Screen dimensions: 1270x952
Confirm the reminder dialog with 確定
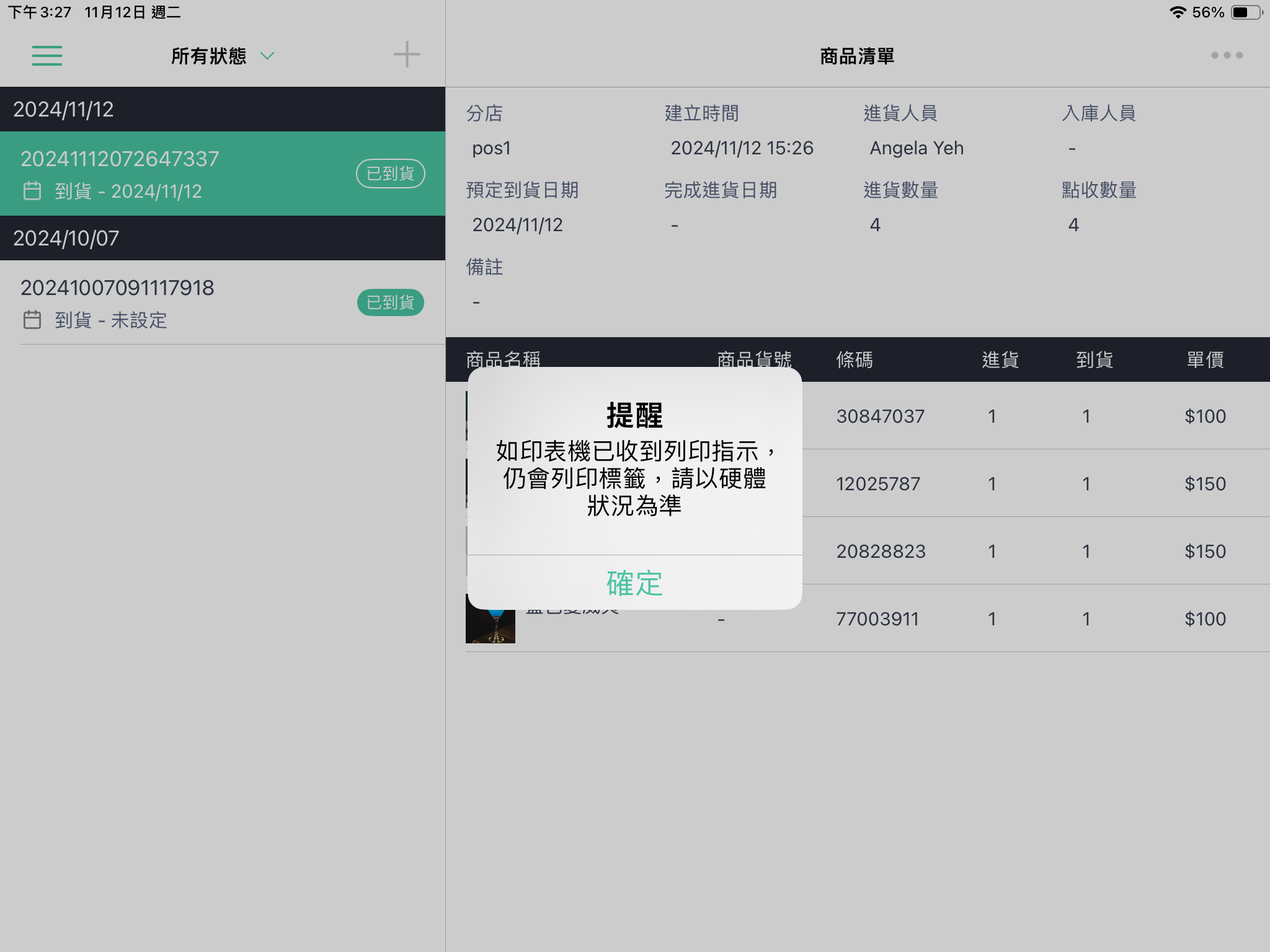(634, 583)
